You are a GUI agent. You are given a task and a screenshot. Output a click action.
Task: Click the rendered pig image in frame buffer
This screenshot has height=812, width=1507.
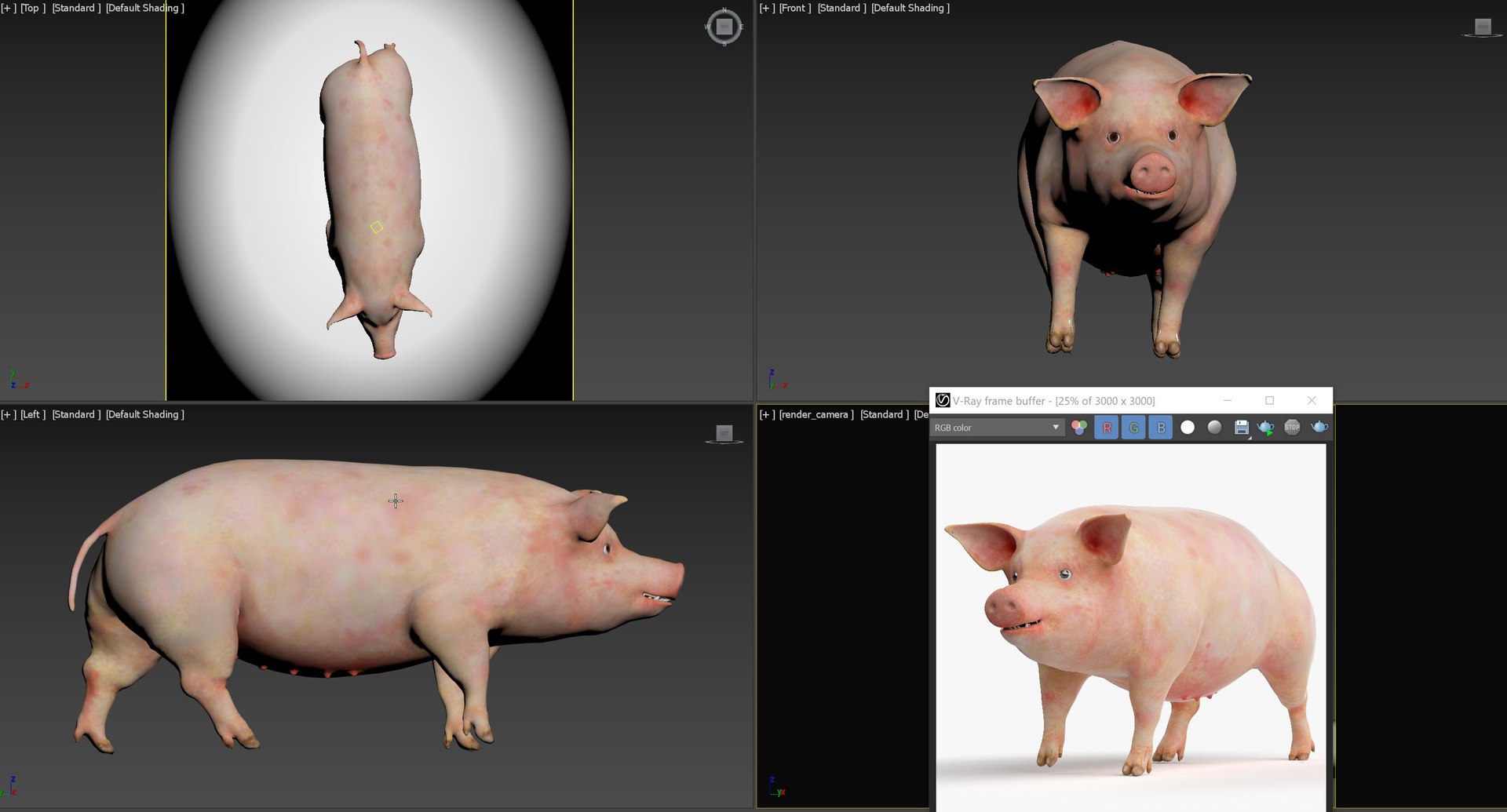pyautogui.click(x=1131, y=628)
